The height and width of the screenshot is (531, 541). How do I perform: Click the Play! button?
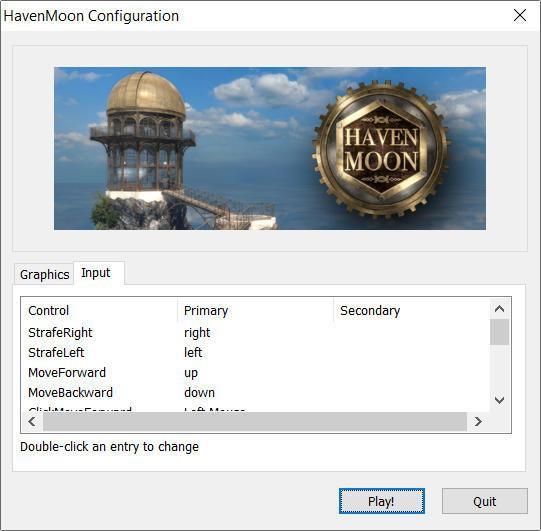[382, 501]
